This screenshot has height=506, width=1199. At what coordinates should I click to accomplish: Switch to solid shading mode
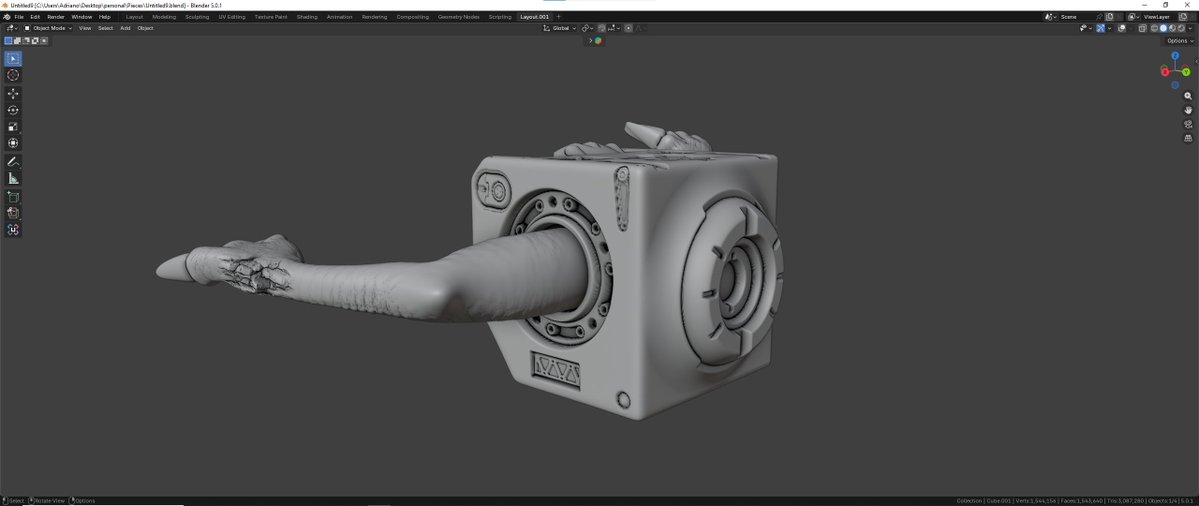click(1164, 28)
